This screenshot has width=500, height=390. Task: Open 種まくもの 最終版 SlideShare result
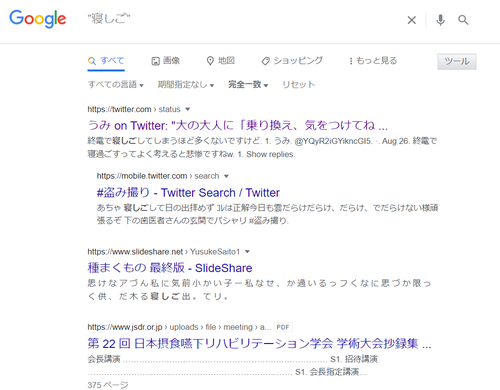[170, 268]
